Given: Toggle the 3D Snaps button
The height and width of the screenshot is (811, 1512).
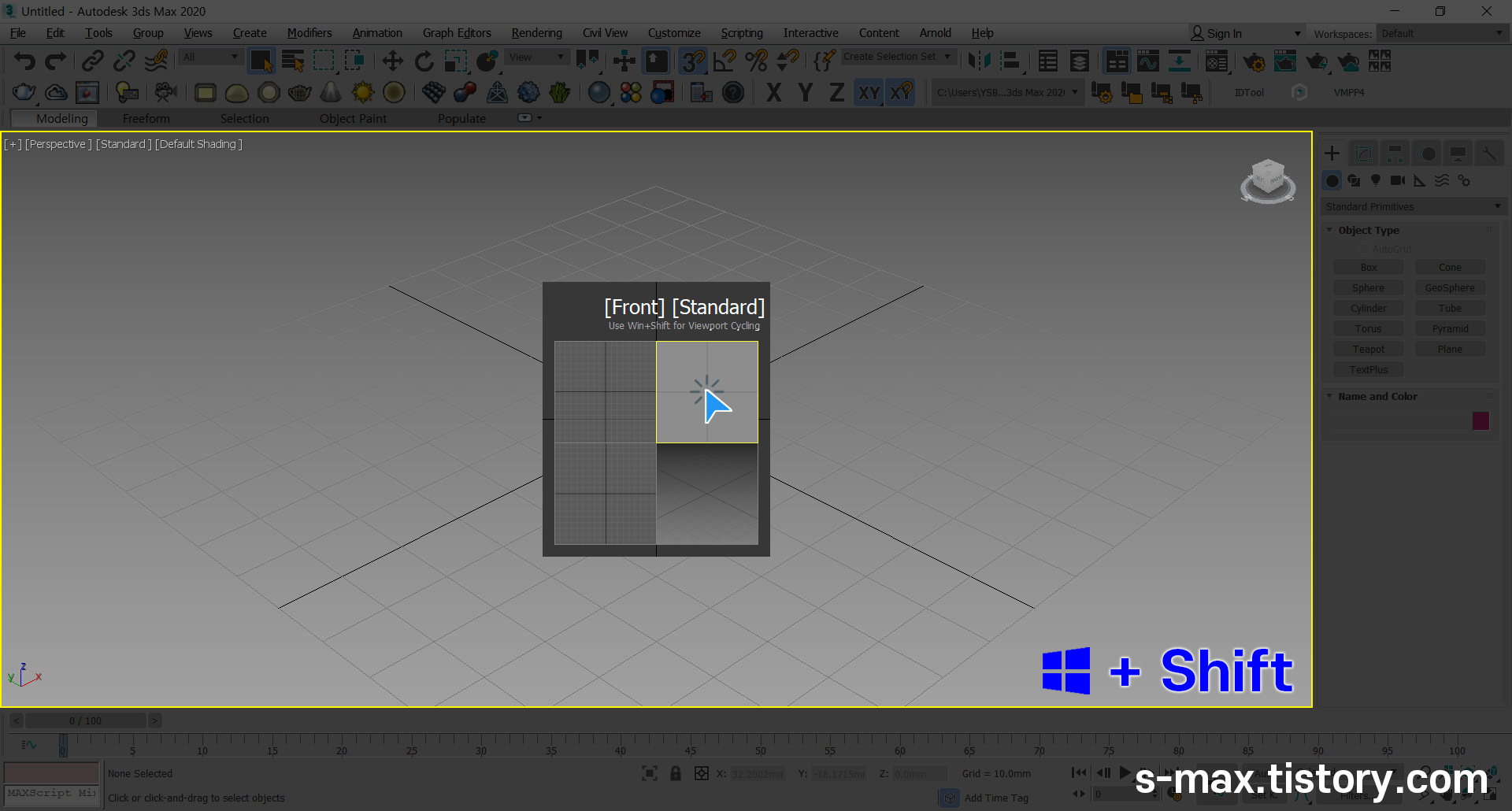Looking at the screenshot, I should [x=693, y=61].
